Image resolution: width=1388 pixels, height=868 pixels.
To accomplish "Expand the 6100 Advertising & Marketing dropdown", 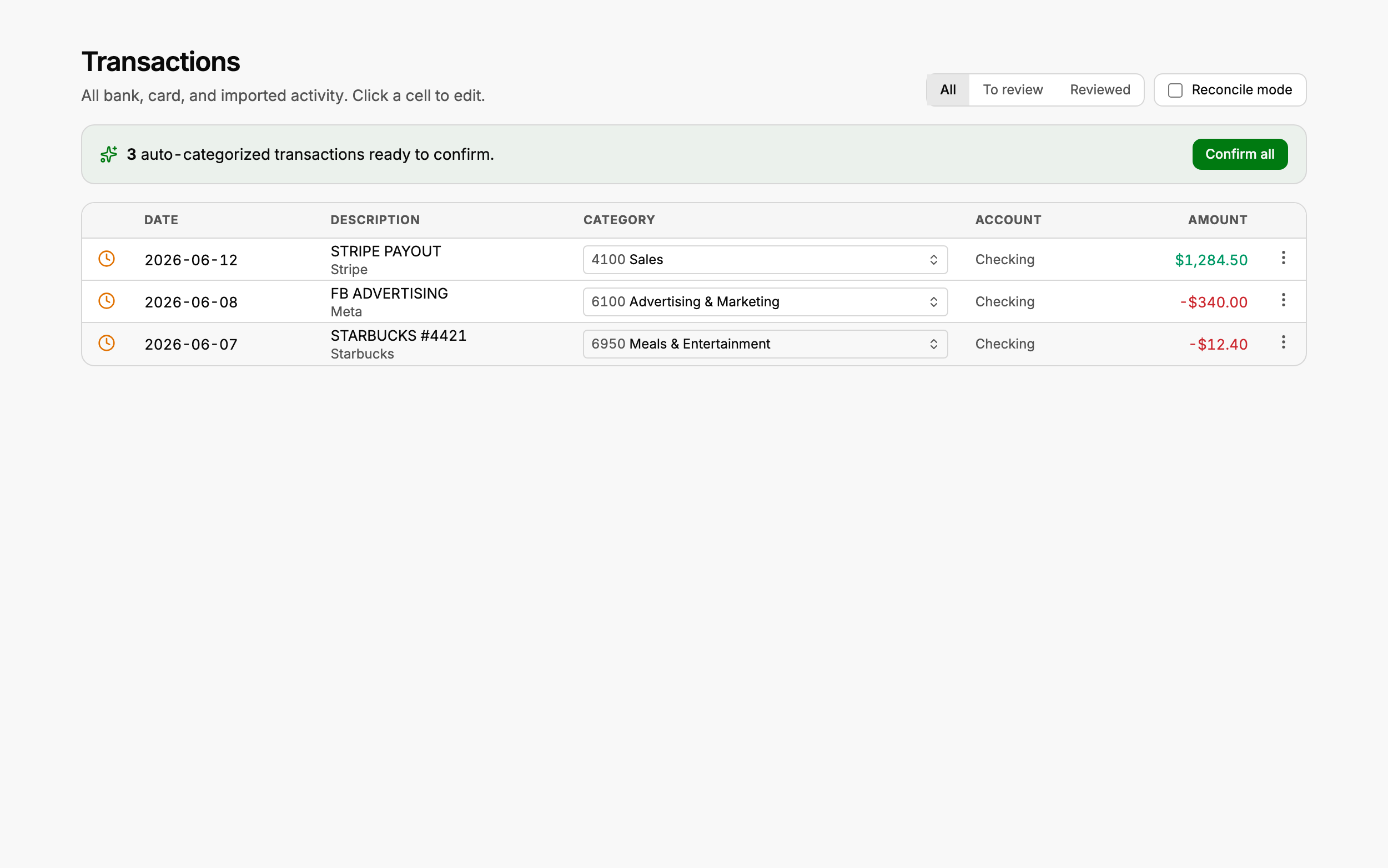I will click(x=765, y=302).
